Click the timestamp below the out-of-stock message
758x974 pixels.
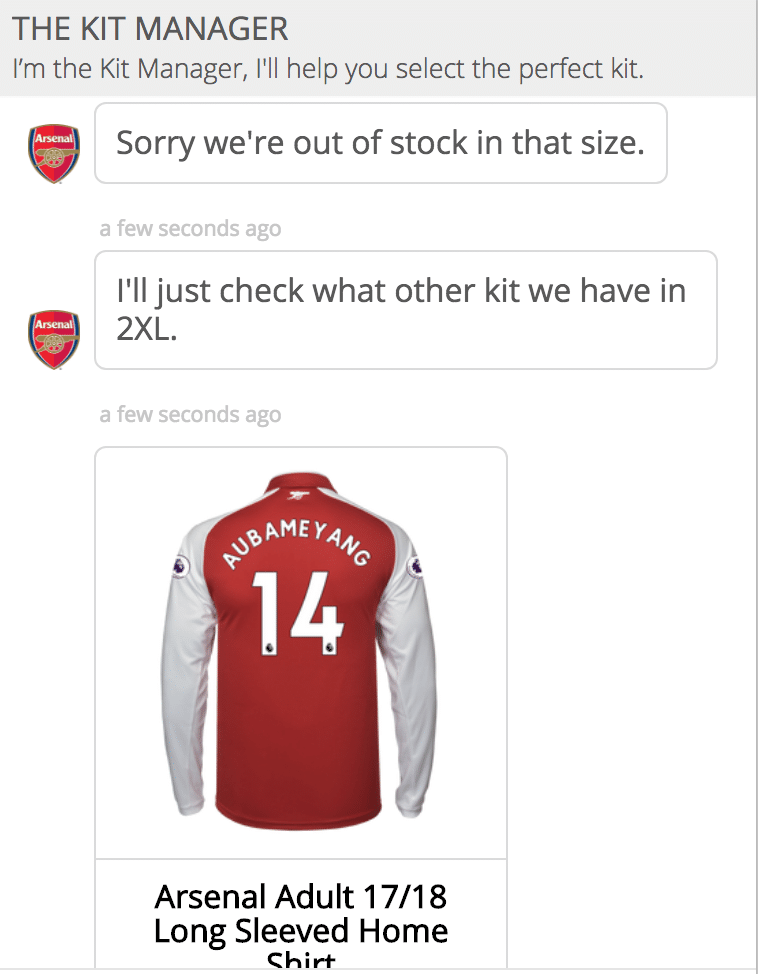[190, 229]
